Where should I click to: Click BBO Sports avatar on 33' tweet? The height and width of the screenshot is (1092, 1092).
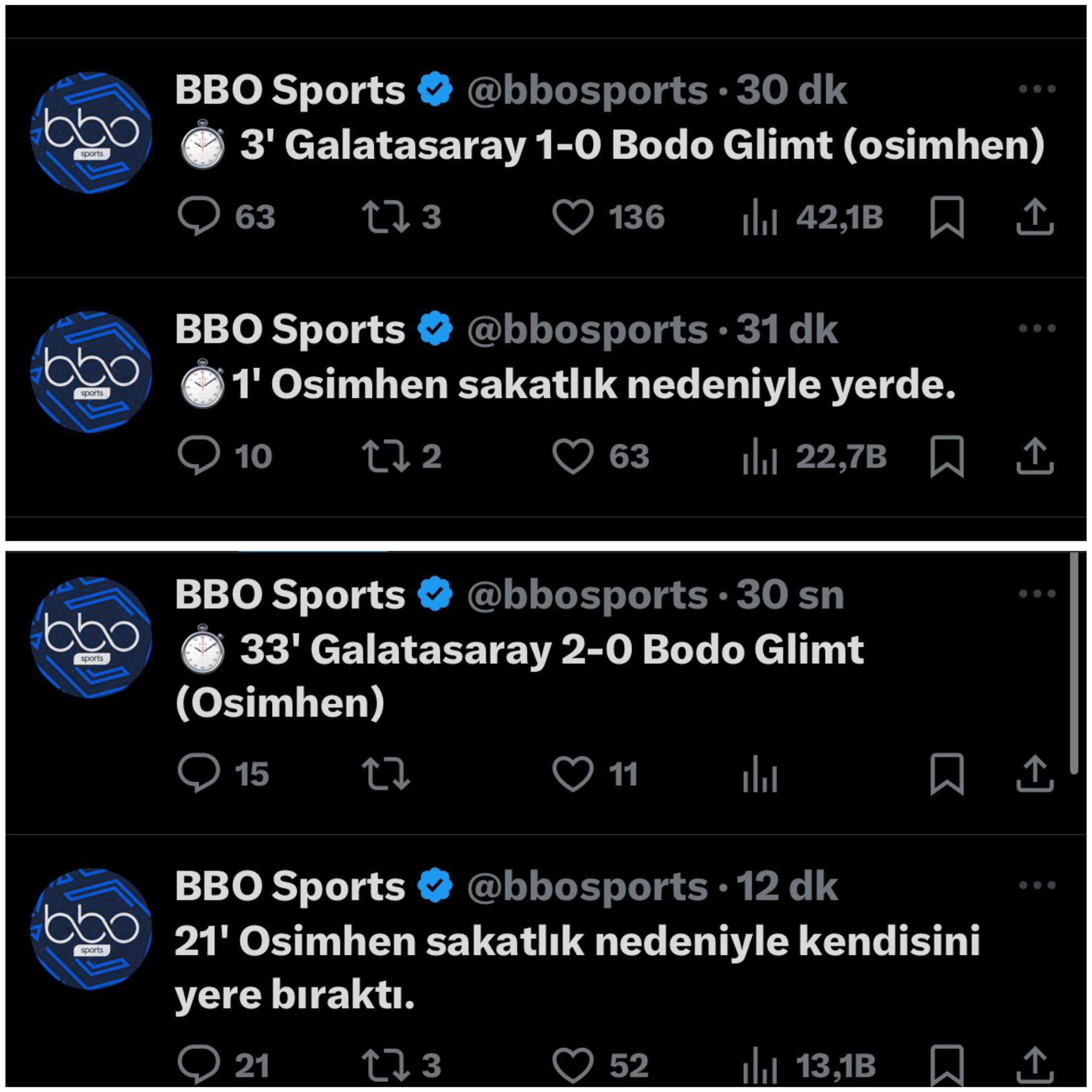(91, 638)
